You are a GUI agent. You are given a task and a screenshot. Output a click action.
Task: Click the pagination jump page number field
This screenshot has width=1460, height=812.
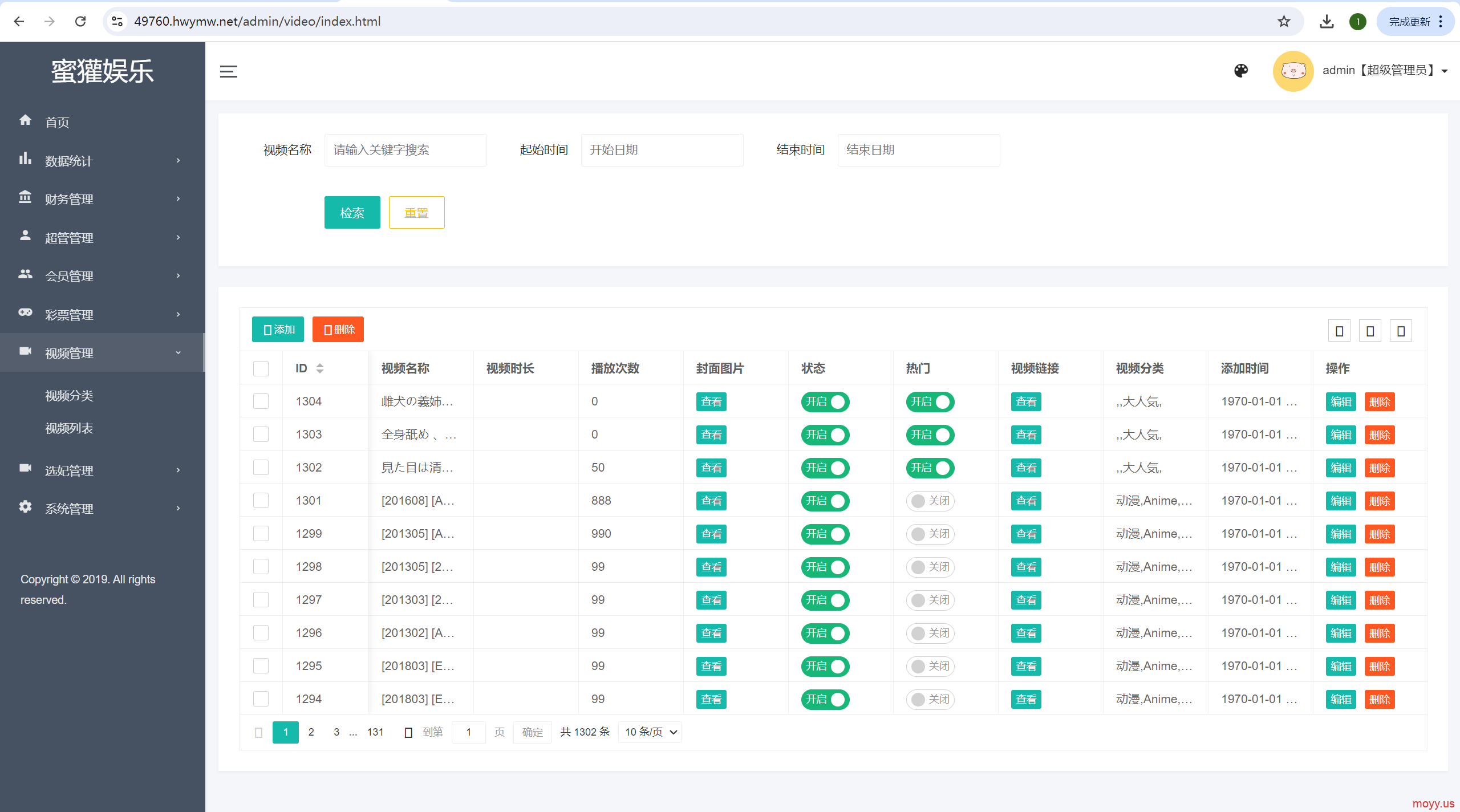tap(469, 733)
